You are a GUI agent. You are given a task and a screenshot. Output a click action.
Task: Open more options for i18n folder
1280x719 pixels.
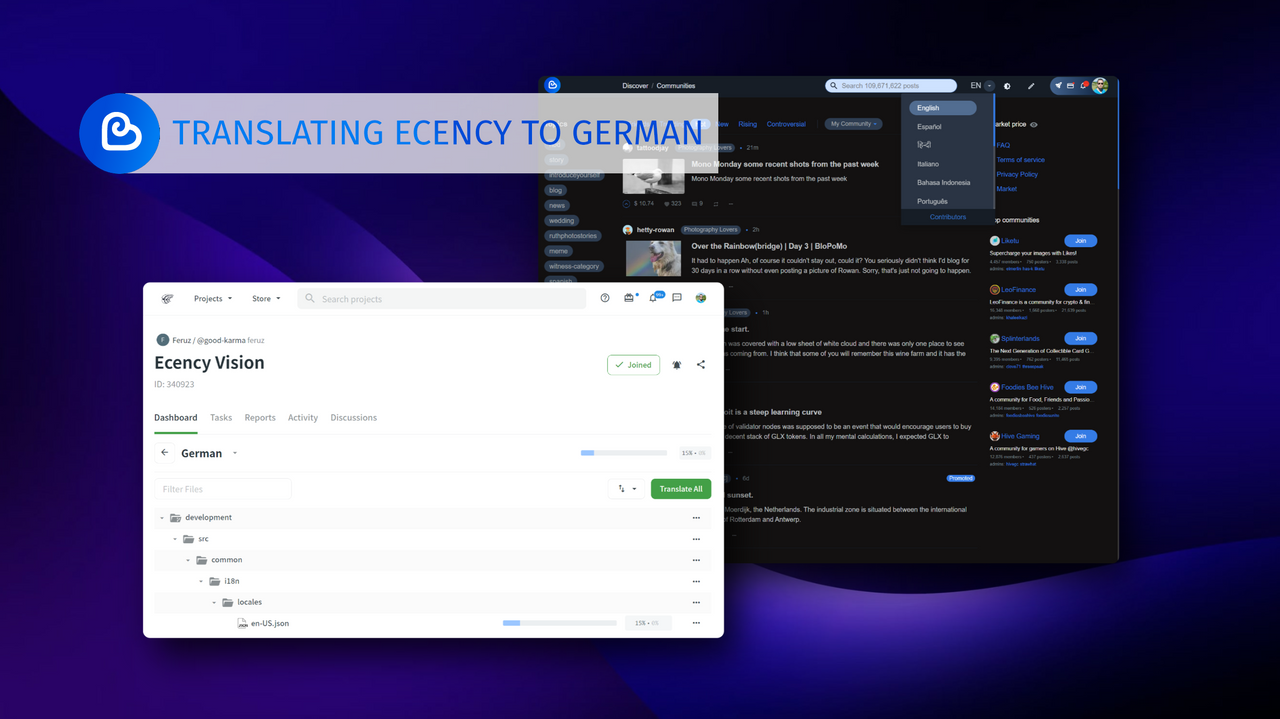[696, 581]
